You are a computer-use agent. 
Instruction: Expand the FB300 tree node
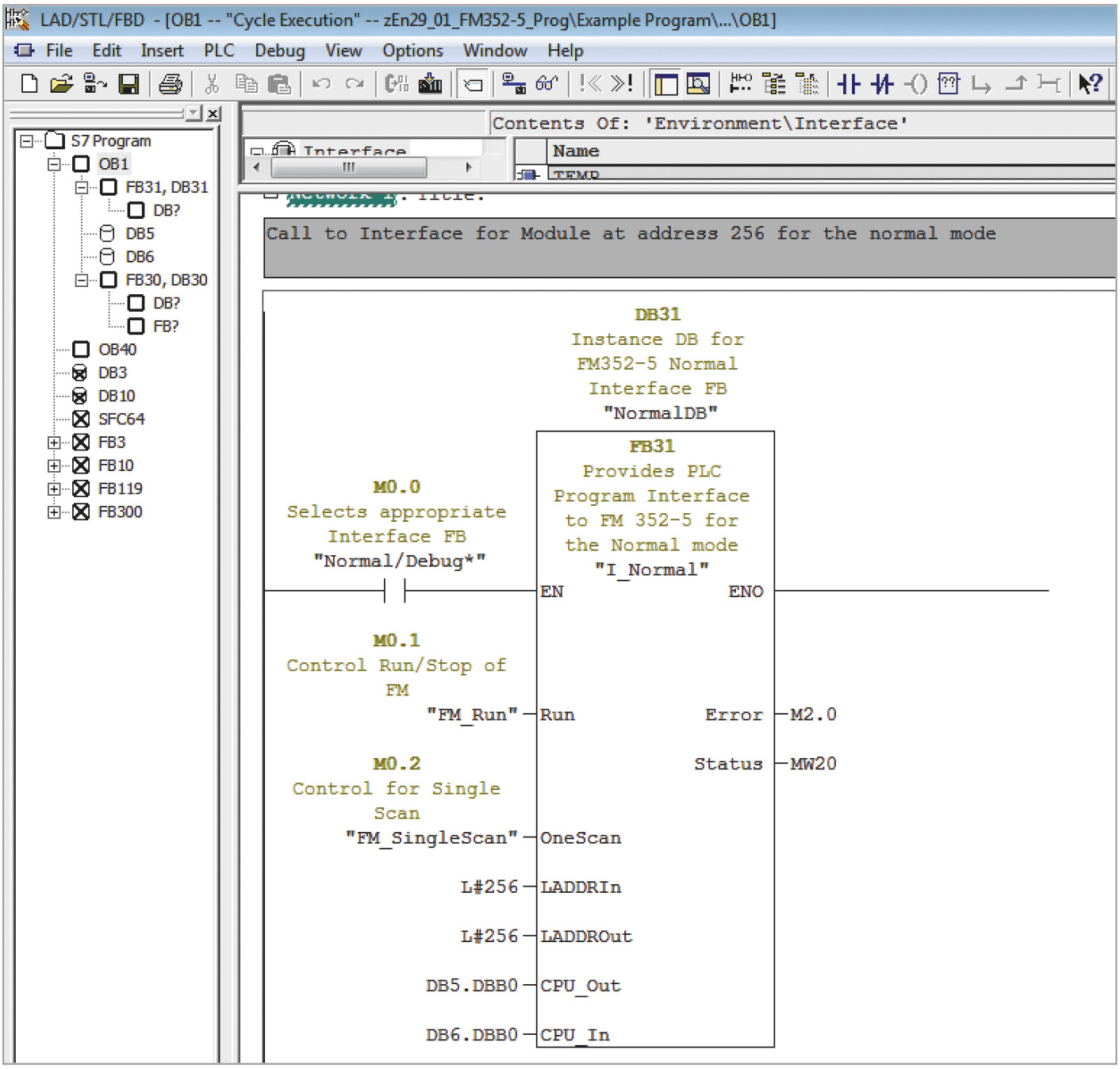click(54, 512)
